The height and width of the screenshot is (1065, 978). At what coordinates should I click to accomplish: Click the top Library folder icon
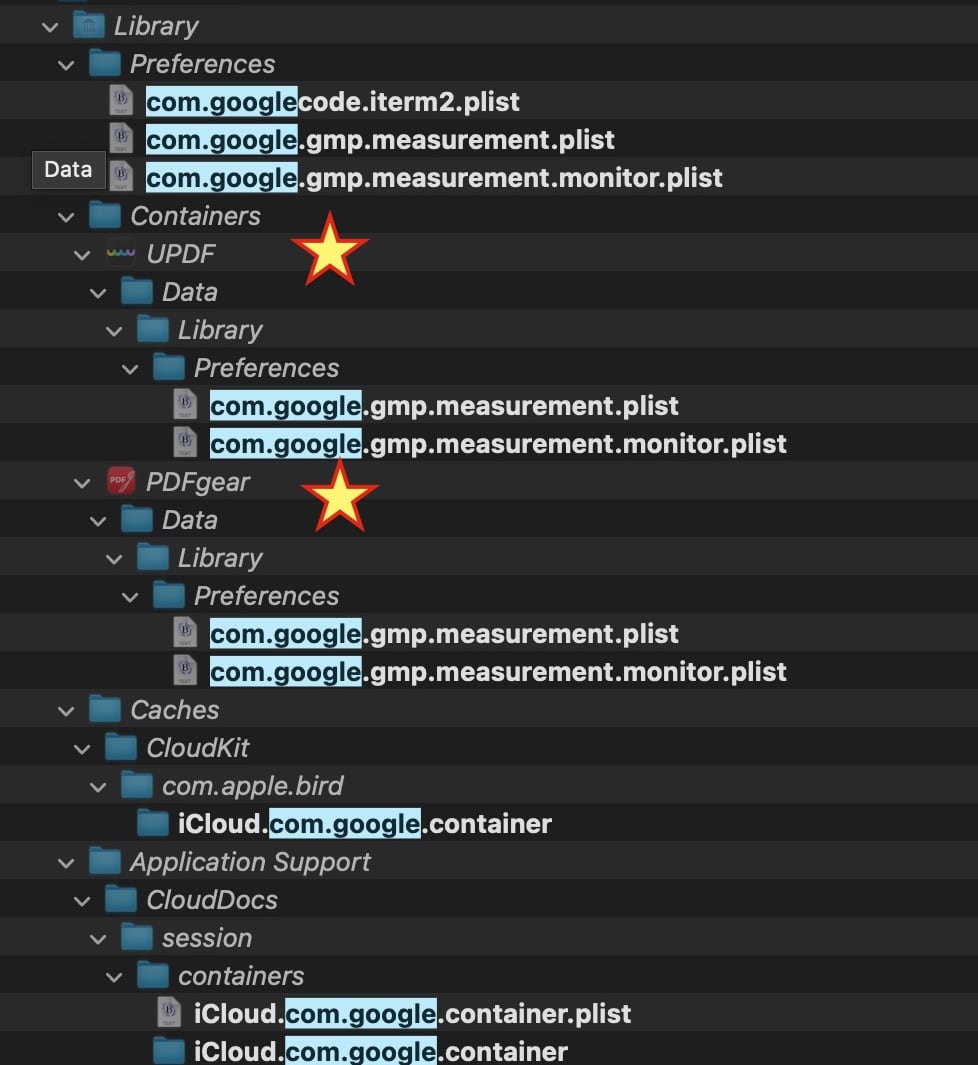click(x=89, y=26)
